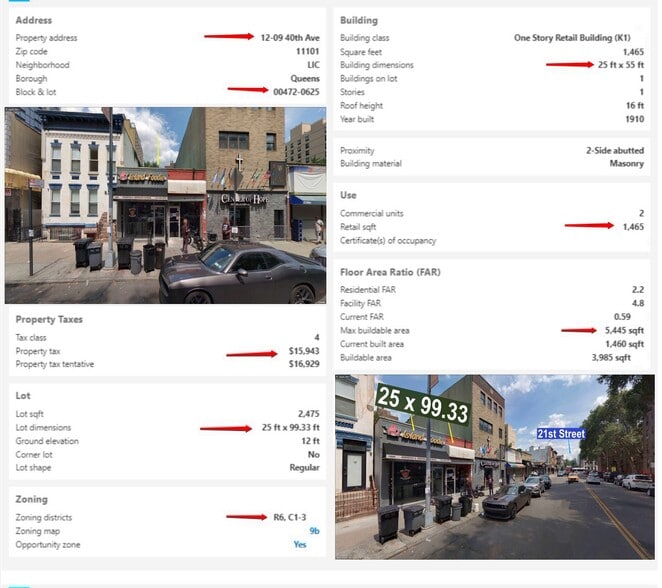
Task: Select the address value 12-09 40th Ave
Action: (290, 37)
